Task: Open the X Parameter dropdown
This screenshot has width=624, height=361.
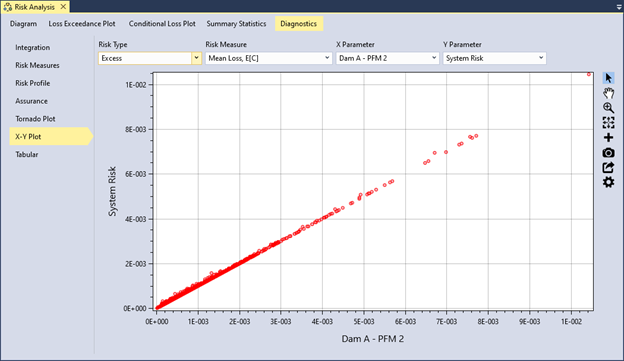Action: (x=387, y=58)
